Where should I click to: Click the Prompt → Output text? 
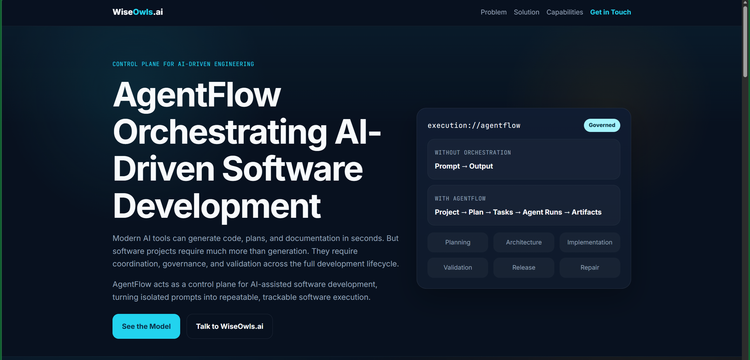pyautogui.click(x=464, y=166)
